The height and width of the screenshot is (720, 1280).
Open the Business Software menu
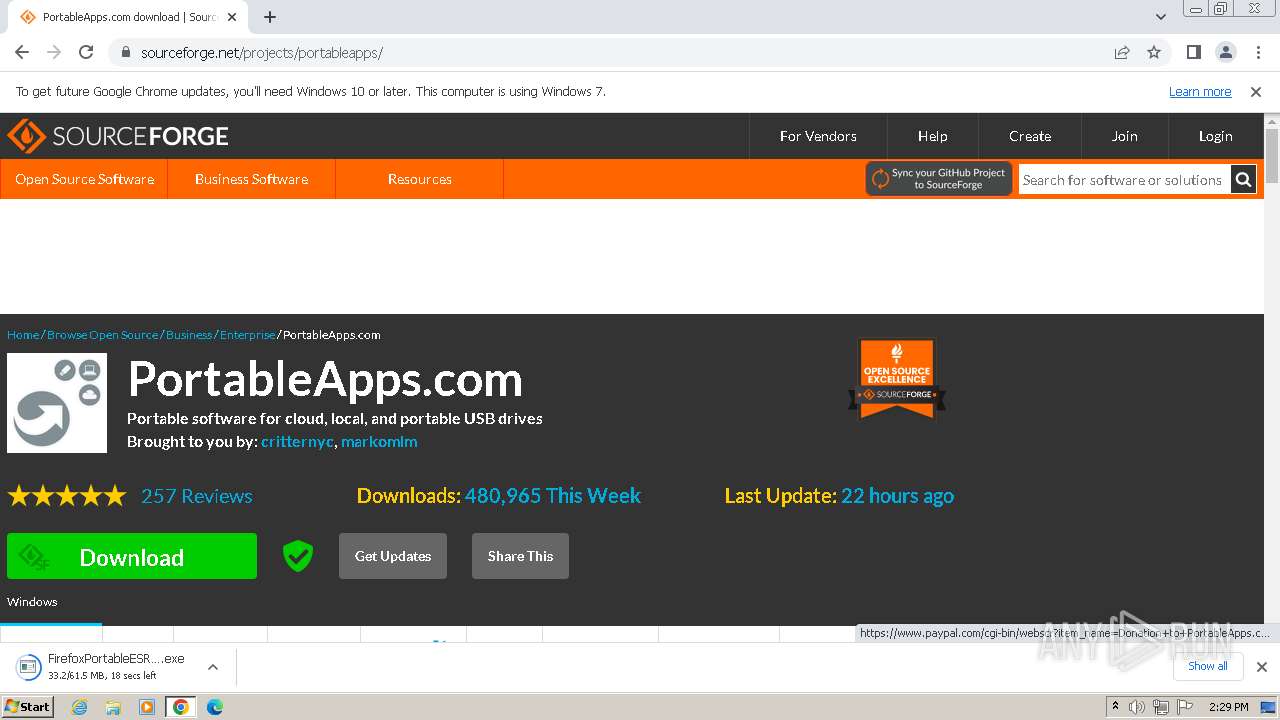[251, 179]
